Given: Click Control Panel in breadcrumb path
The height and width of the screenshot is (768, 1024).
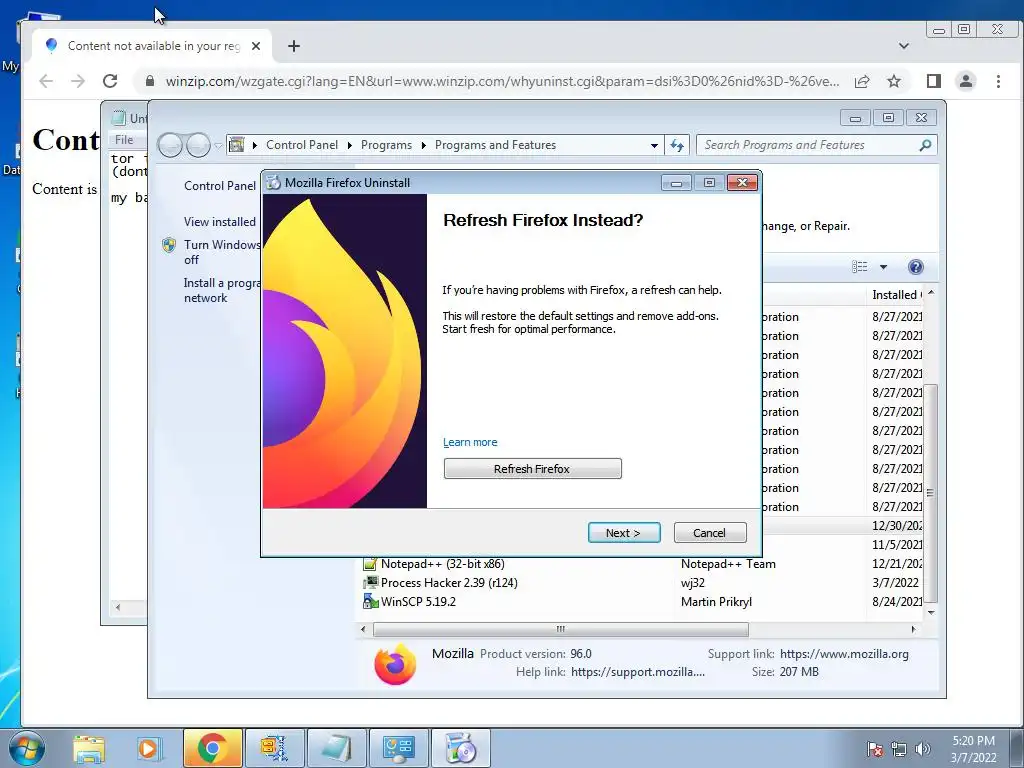Looking at the screenshot, I should pos(302,145).
